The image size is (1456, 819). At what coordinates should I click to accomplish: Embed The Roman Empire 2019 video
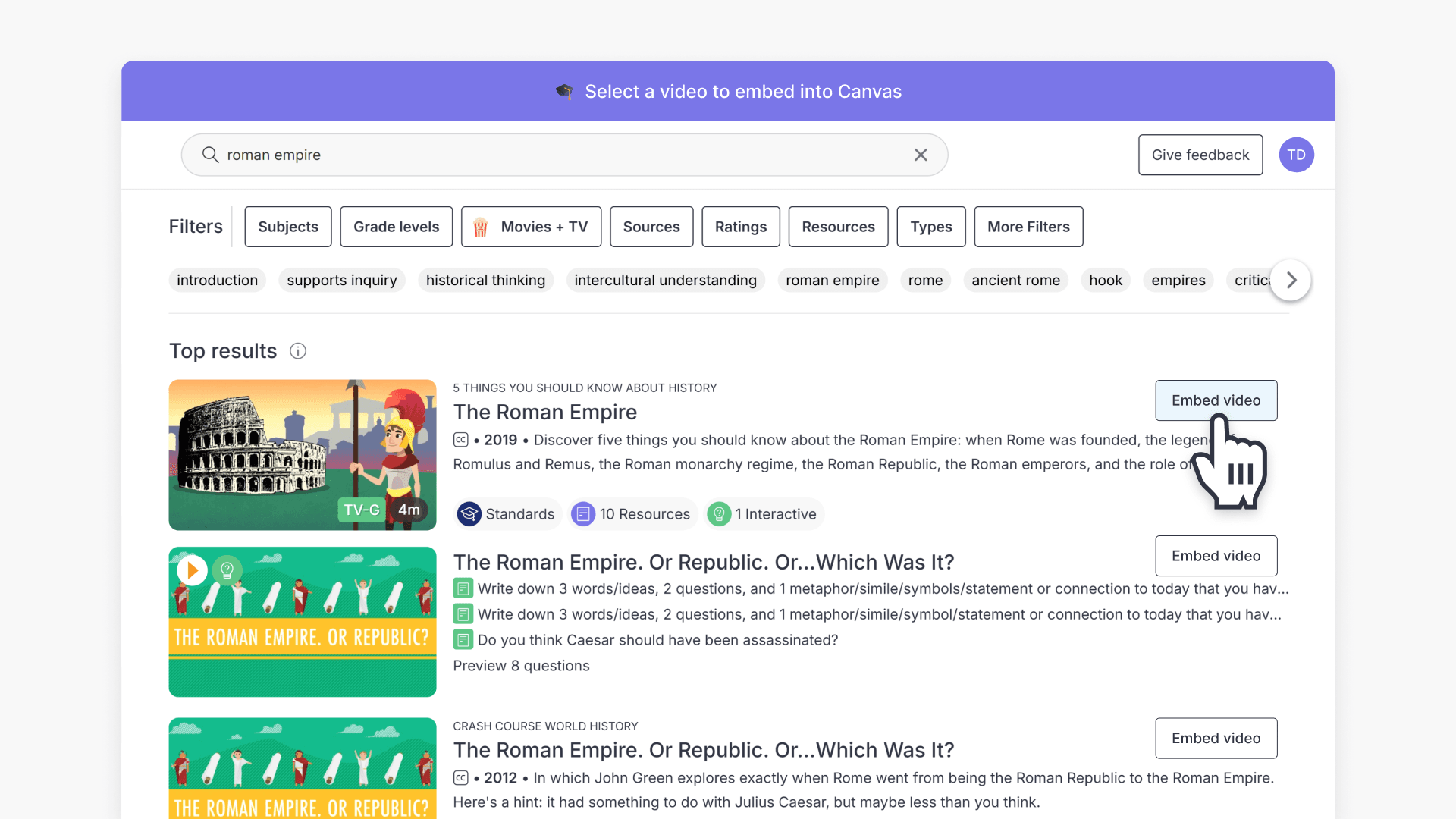click(x=1216, y=400)
